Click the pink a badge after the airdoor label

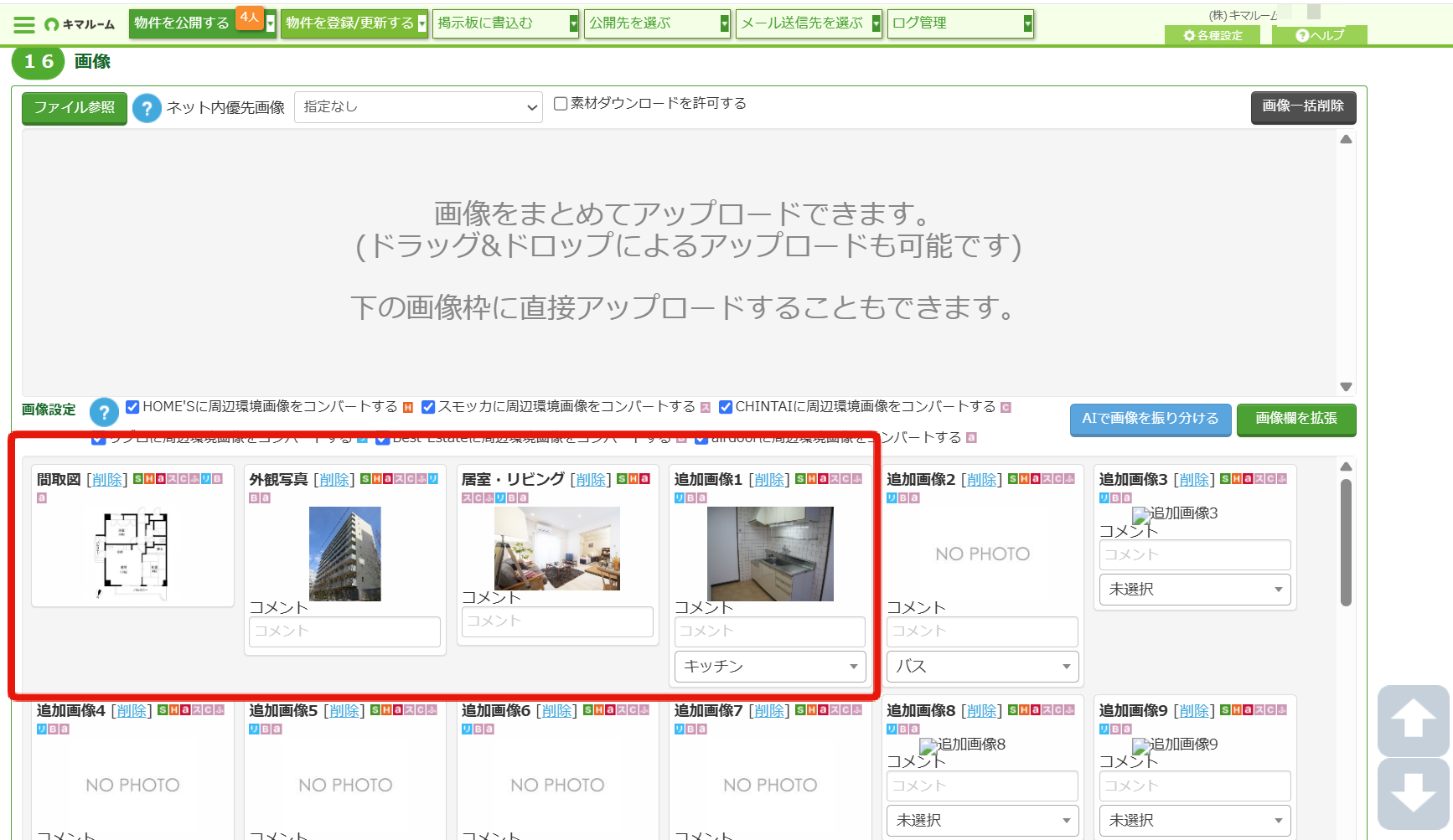(x=971, y=438)
